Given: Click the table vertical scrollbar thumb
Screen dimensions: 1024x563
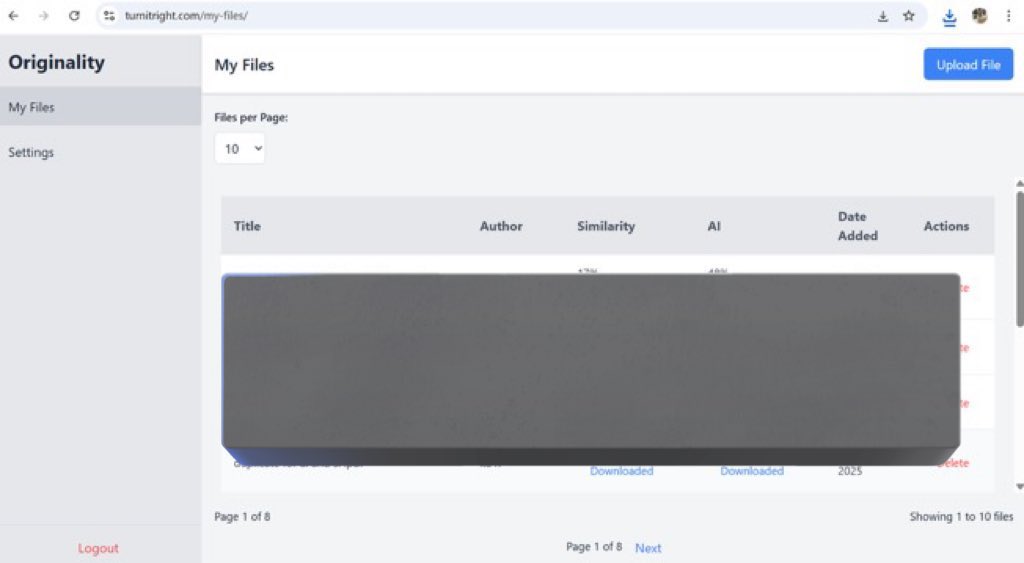Looking at the screenshot, I should [1019, 259].
